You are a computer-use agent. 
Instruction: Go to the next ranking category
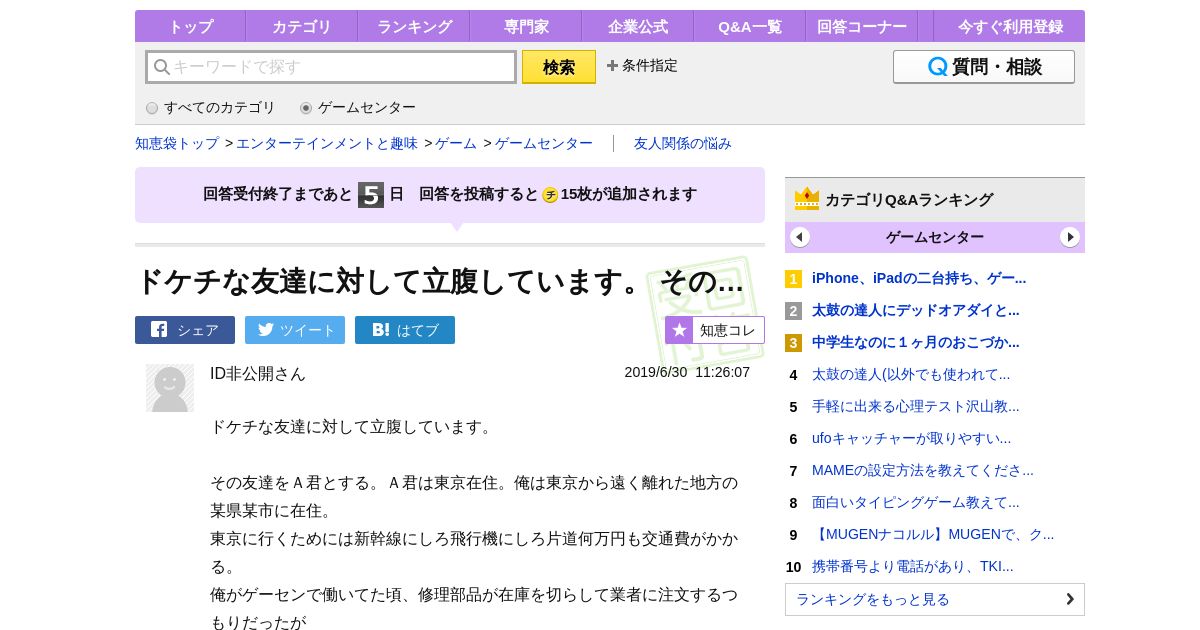(1070, 237)
